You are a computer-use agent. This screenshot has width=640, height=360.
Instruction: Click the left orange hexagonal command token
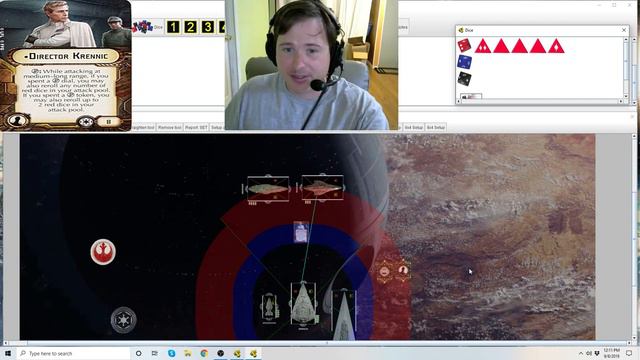tap(384, 272)
